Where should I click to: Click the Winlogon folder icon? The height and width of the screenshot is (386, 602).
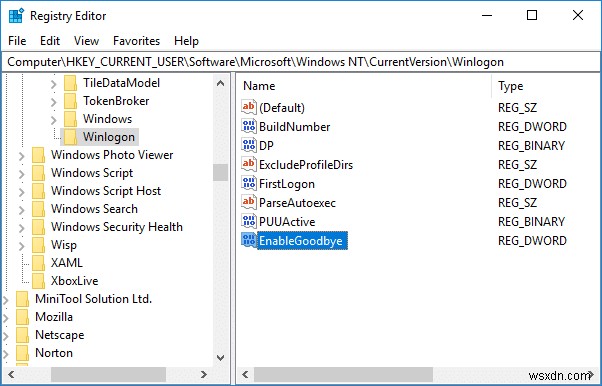[x=71, y=137]
